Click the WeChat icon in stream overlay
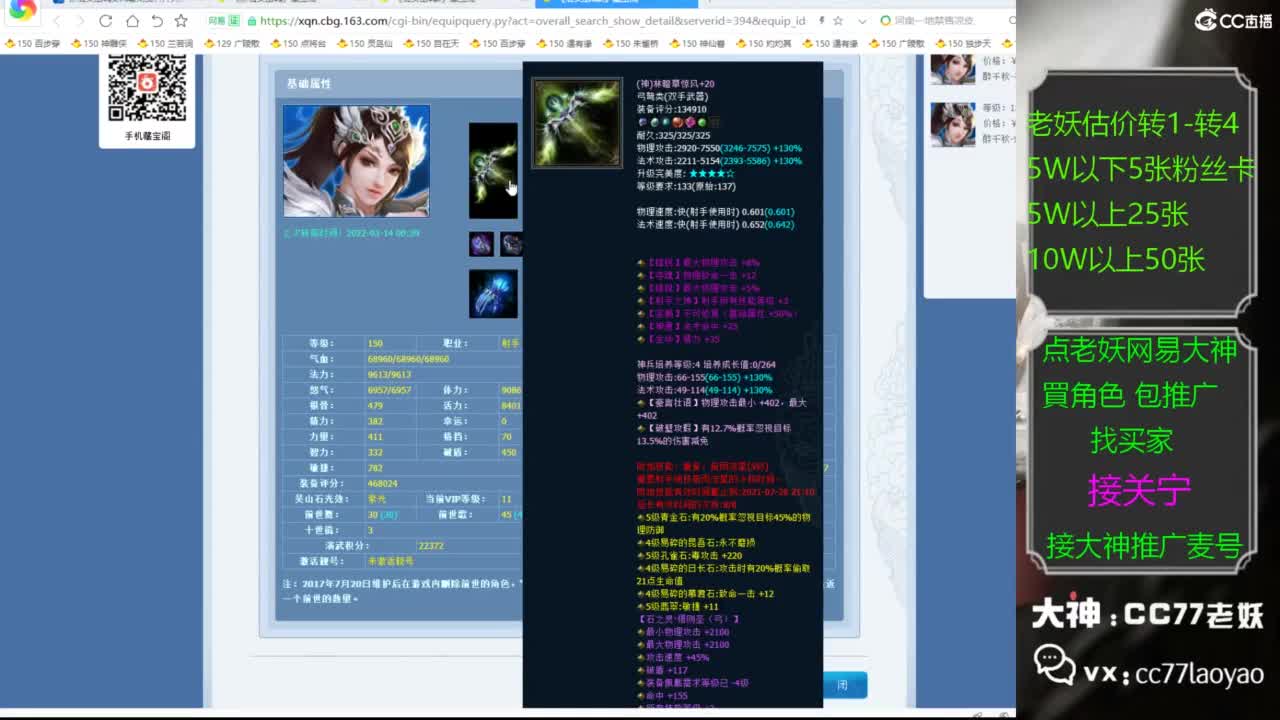The height and width of the screenshot is (720, 1280). [1054, 664]
